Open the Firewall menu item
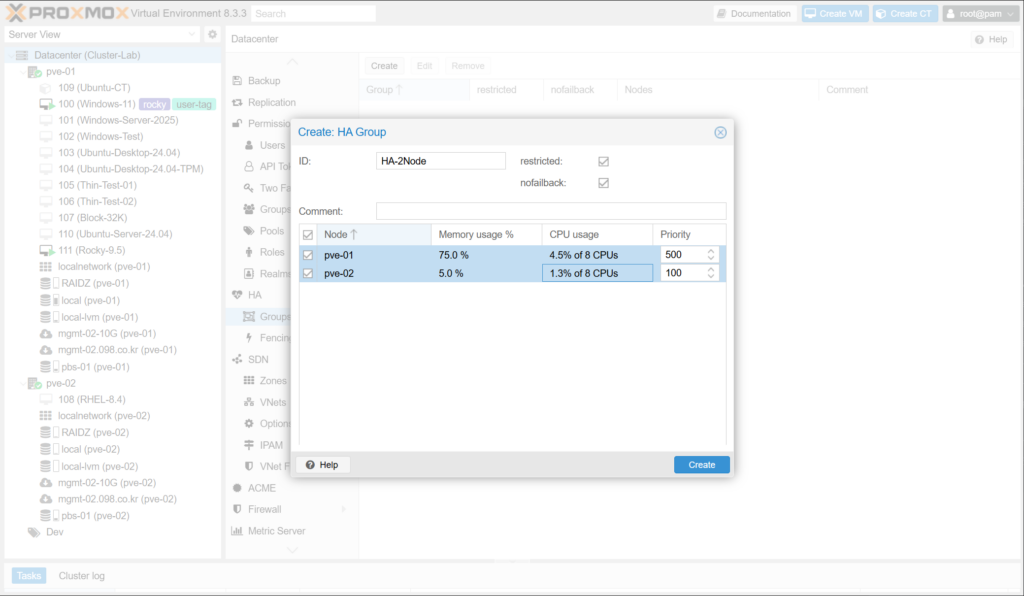This screenshot has height=596, width=1024. point(264,509)
